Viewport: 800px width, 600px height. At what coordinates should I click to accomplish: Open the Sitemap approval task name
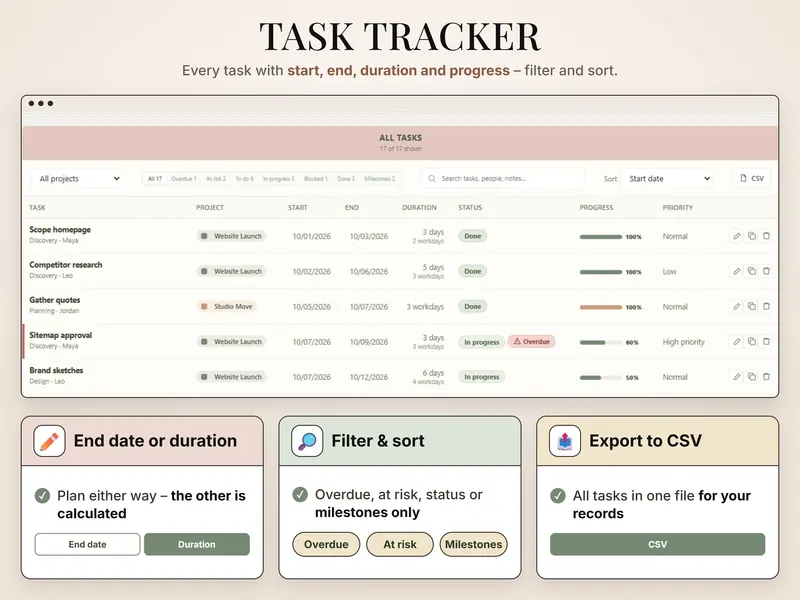(61, 335)
